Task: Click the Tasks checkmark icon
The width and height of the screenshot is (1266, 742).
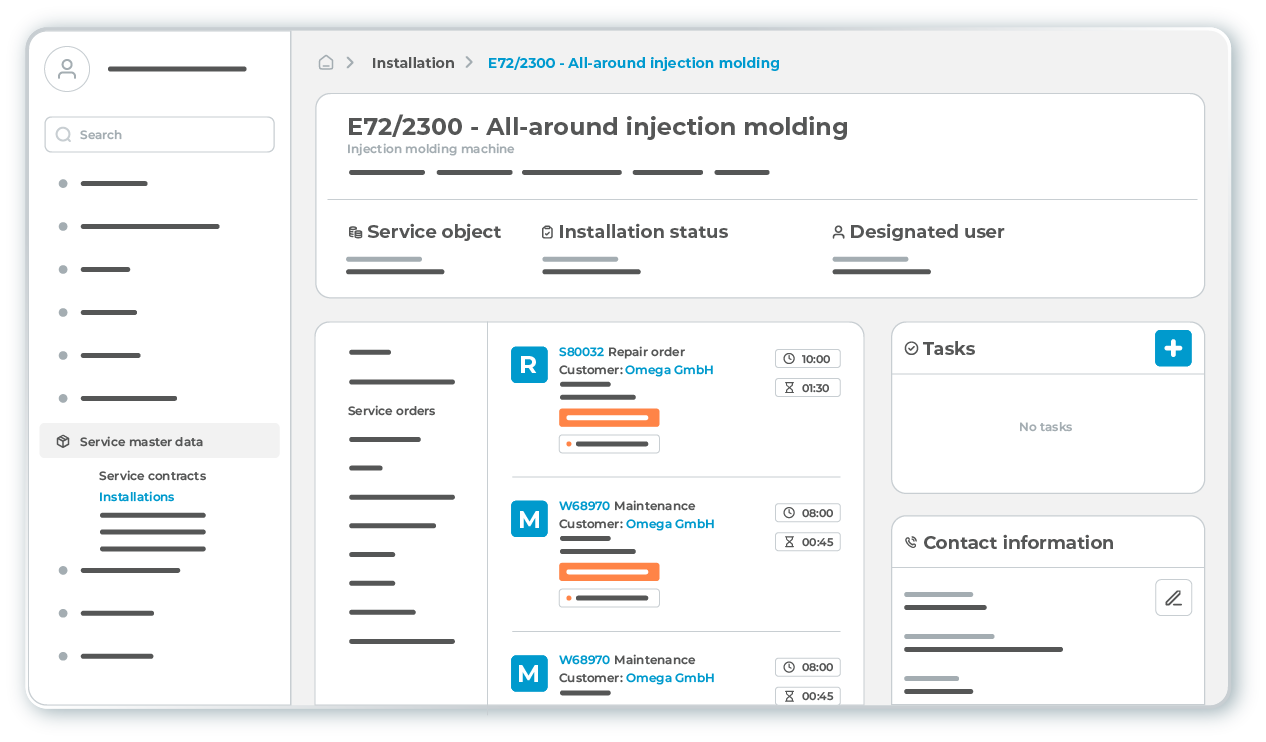Action: click(911, 348)
